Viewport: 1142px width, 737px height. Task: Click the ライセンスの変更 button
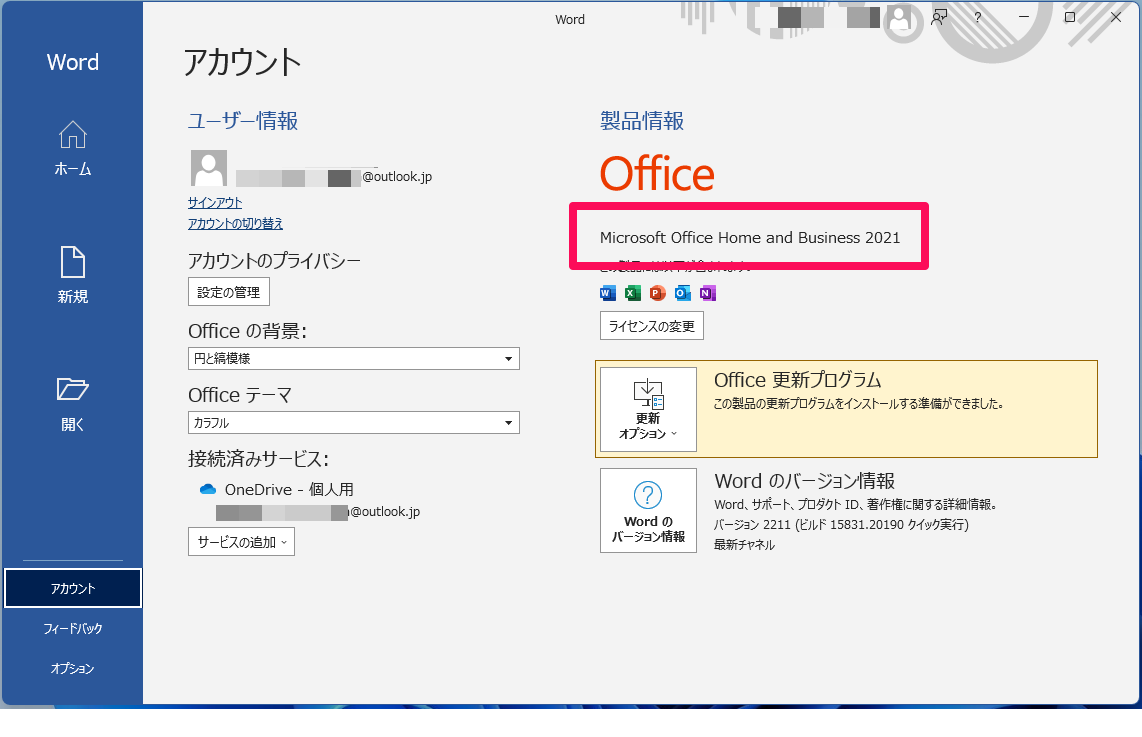[x=652, y=326]
